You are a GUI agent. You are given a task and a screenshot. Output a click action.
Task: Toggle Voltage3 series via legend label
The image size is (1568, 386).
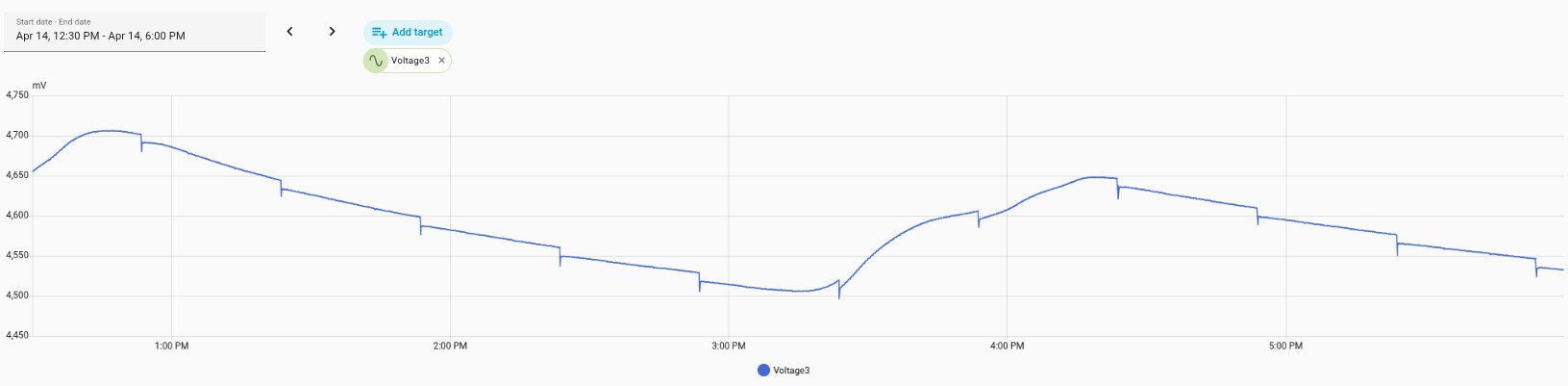791,371
